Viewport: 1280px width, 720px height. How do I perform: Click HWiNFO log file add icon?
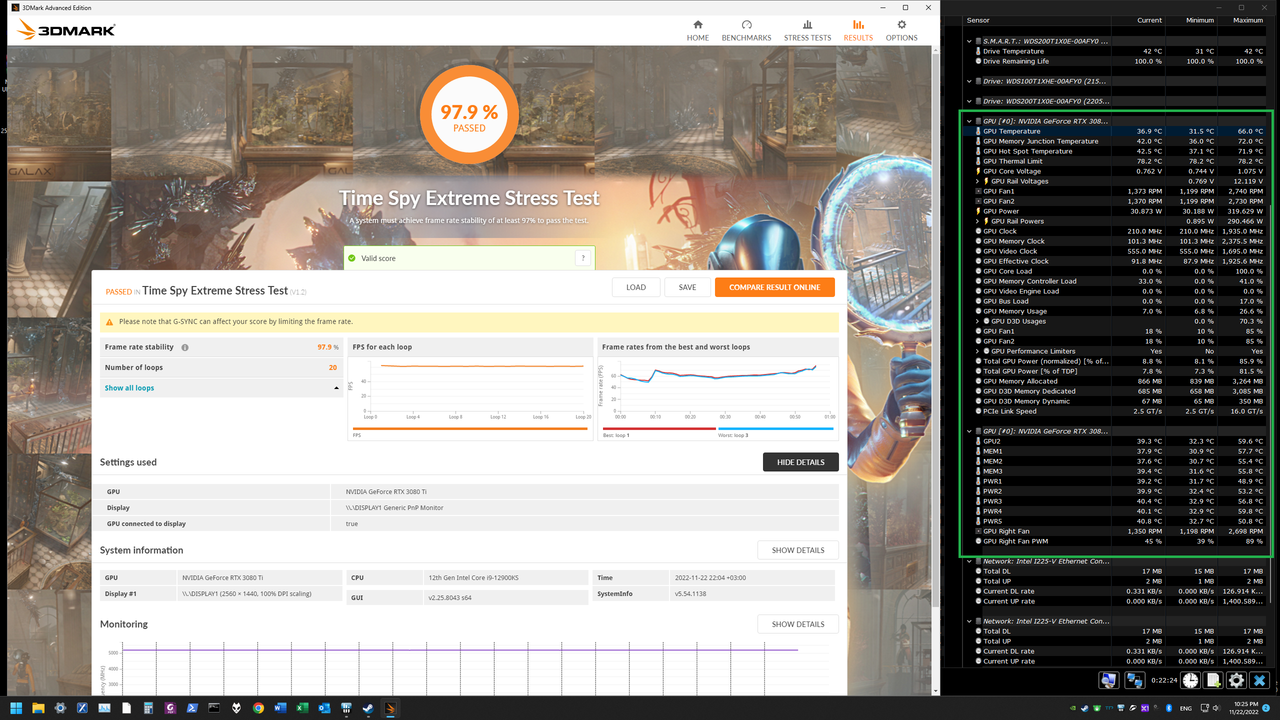pyautogui.click(x=1213, y=680)
